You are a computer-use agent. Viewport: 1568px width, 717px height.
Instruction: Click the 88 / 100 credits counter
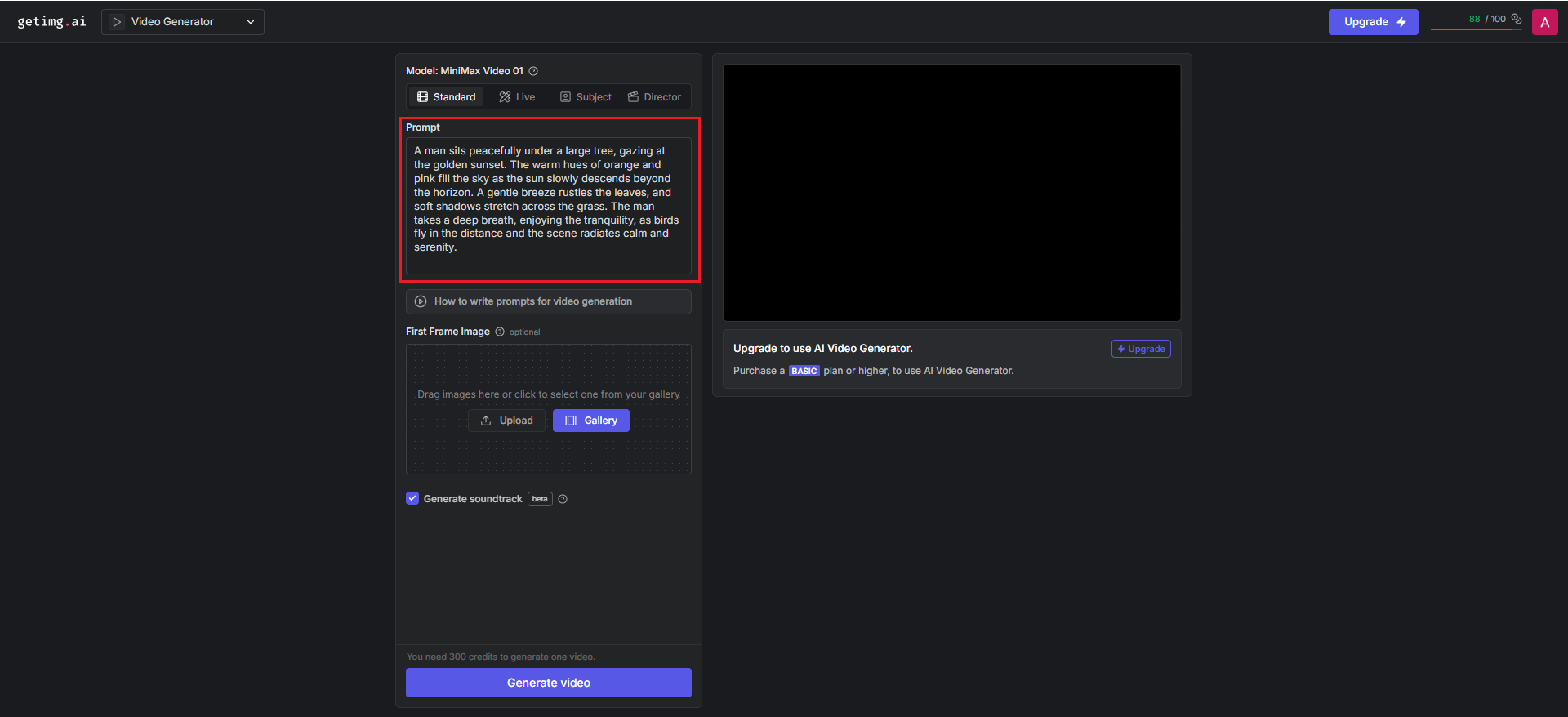(x=1487, y=19)
